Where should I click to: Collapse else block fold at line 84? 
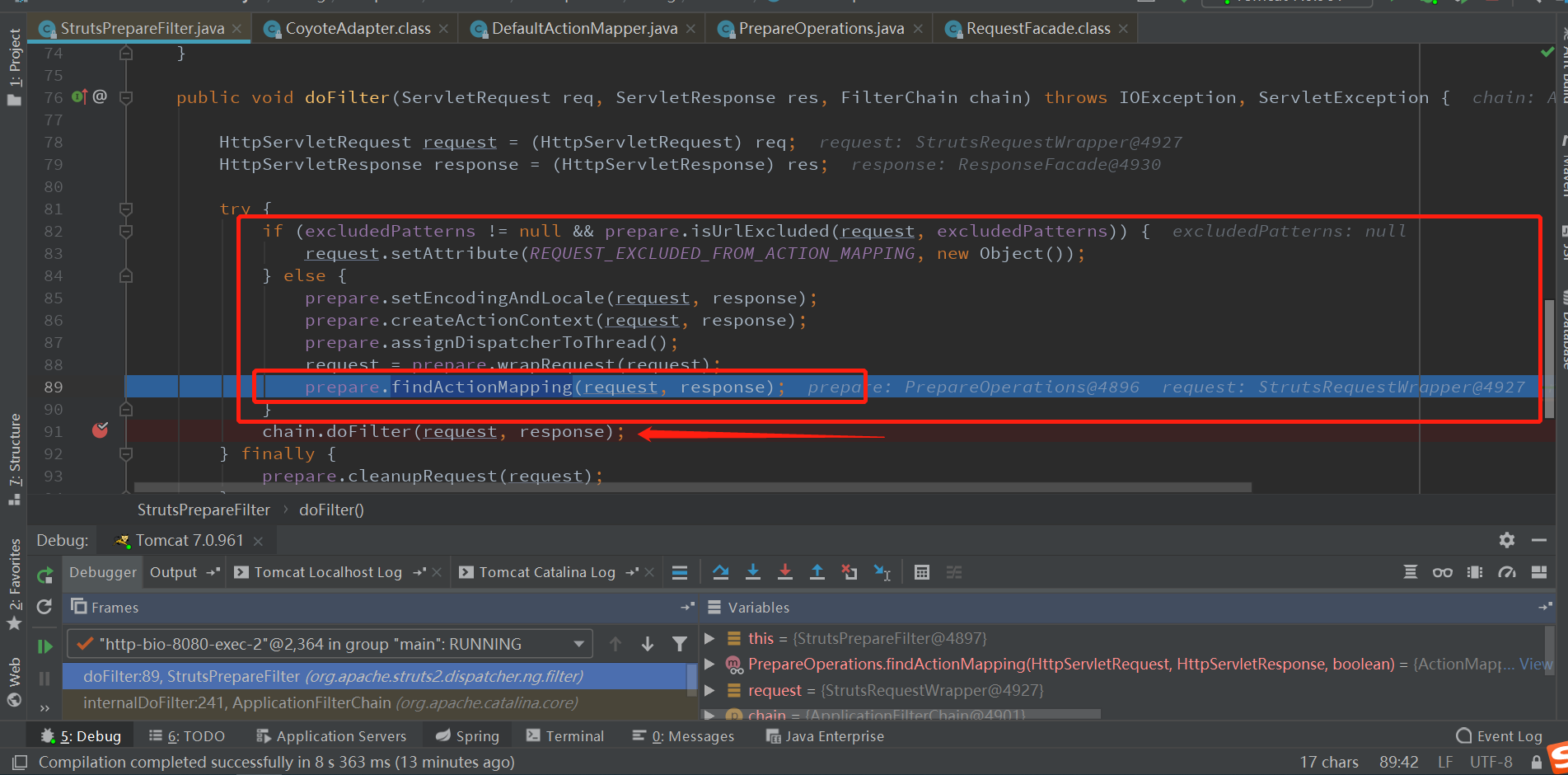coord(126,275)
